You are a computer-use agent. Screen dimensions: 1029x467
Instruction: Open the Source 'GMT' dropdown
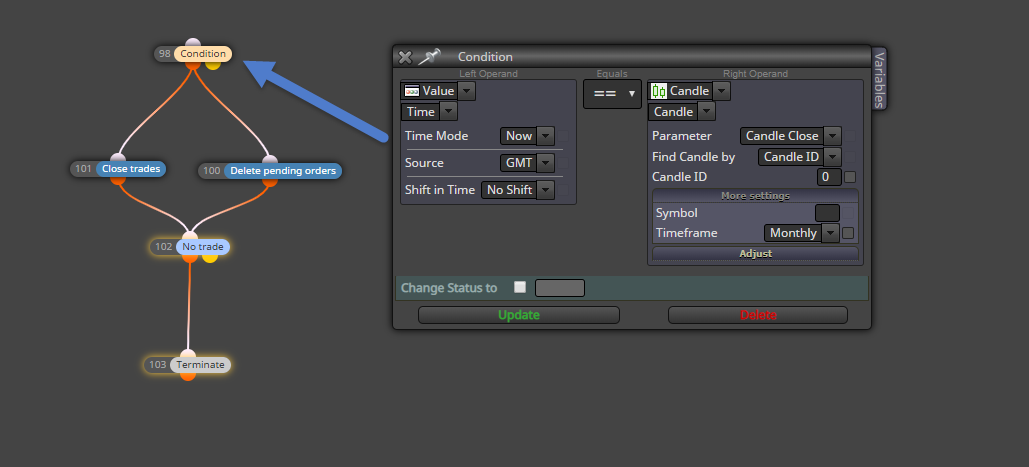tap(545, 163)
